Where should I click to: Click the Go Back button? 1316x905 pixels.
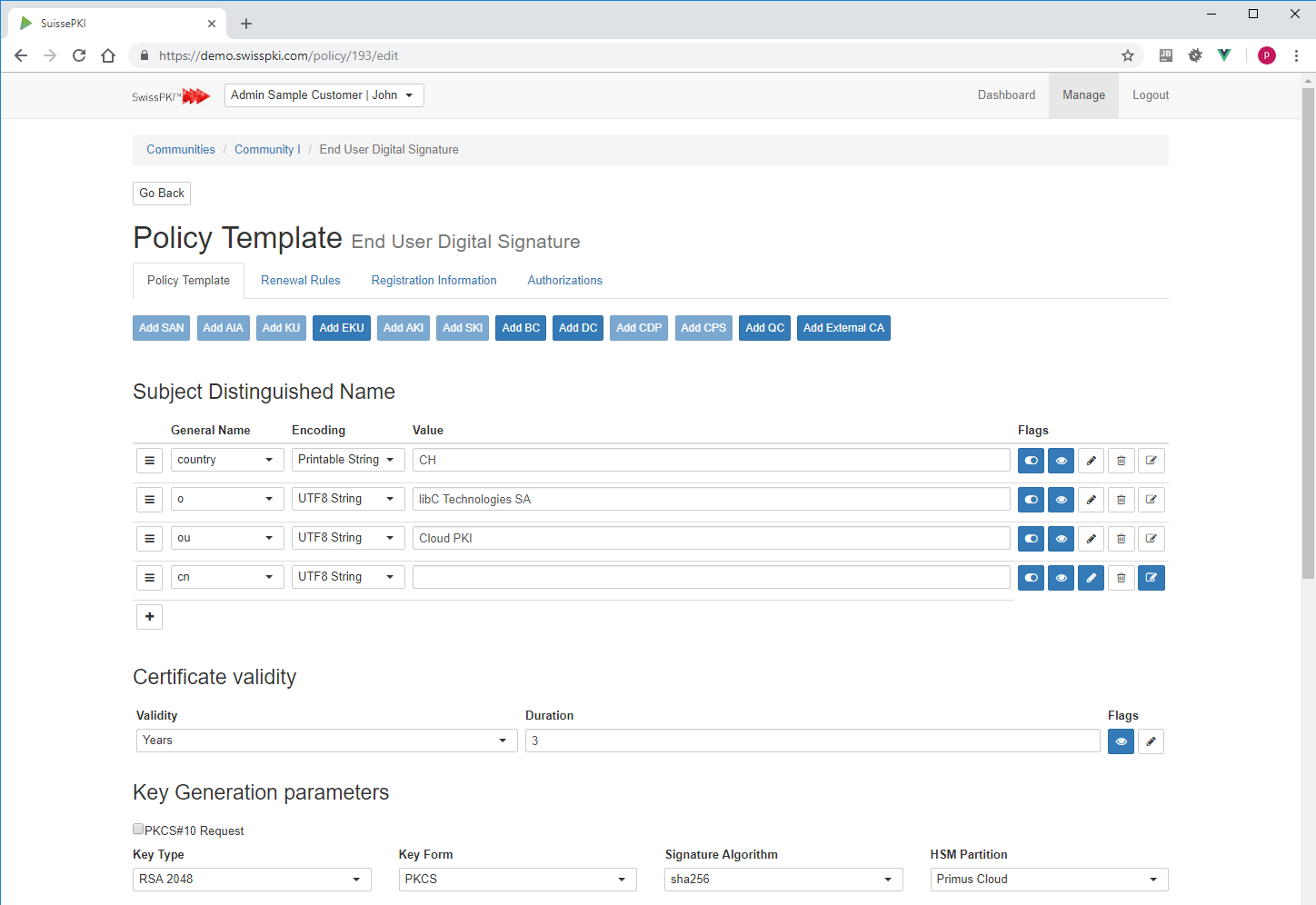click(162, 194)
